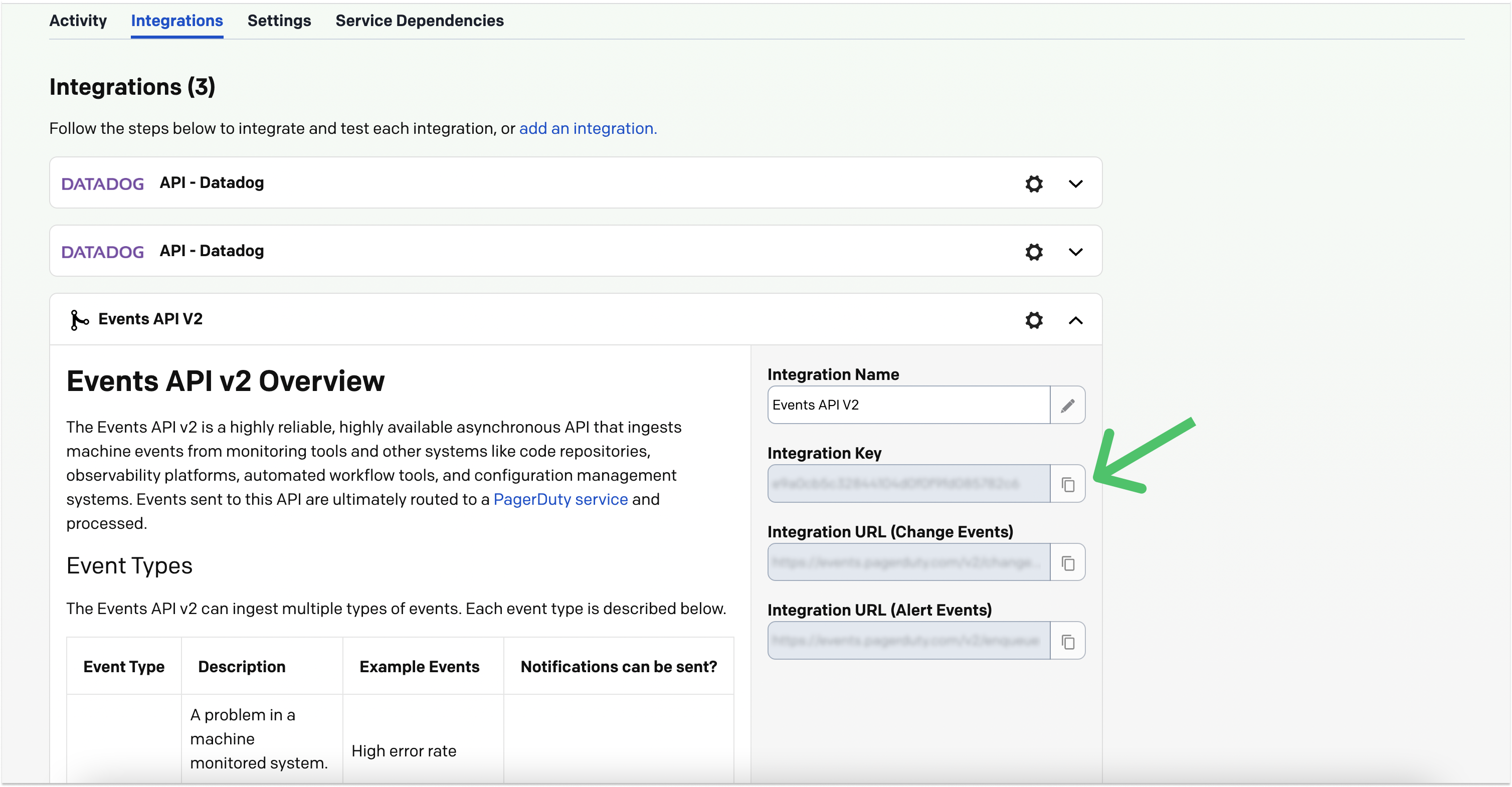
Task: Open gear settings for Events API V2
Action: pos(1034,320)
